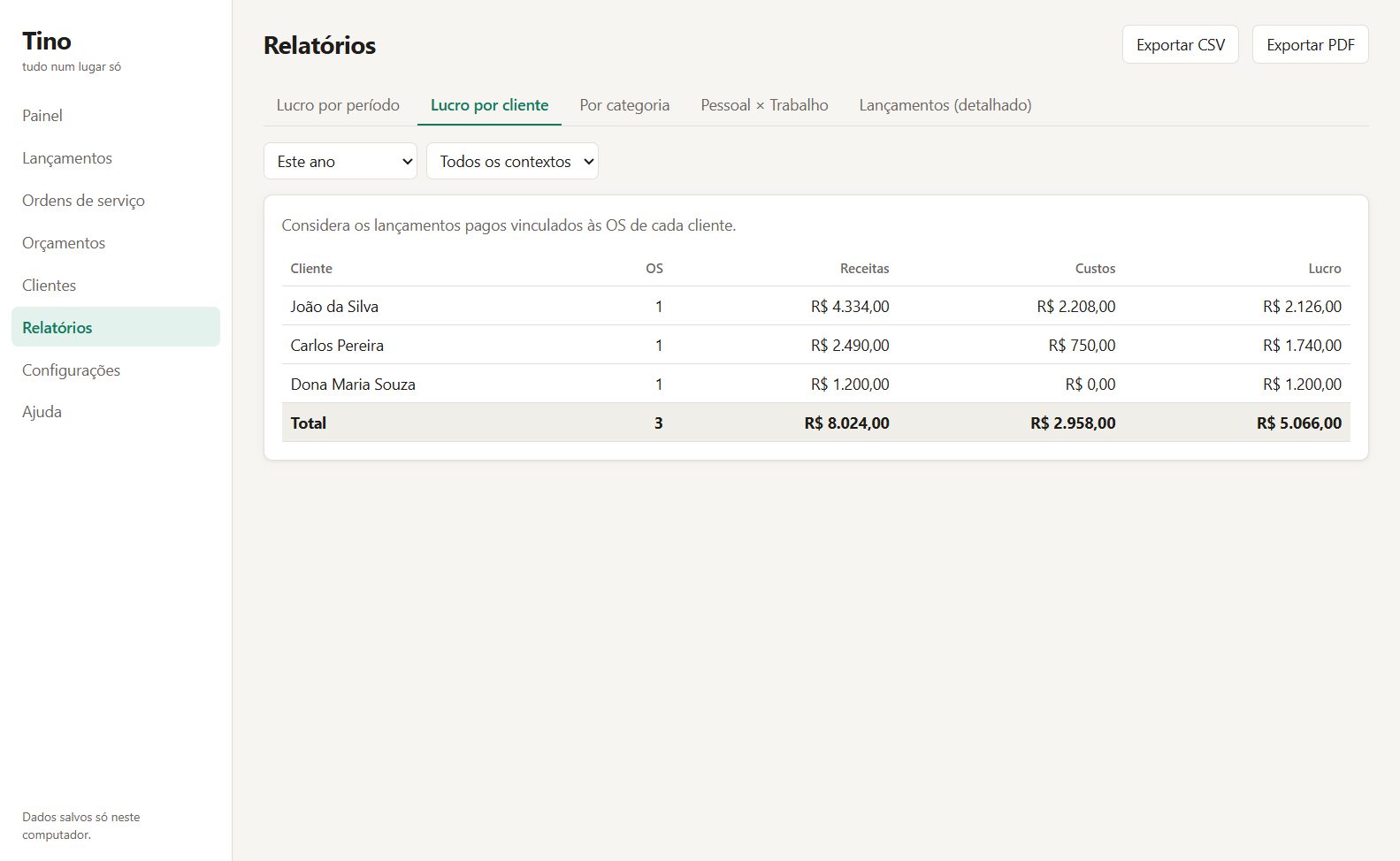The height and width of the screenshot is (861, 1400).
Task: Click the R$ 5.066,00 total lucro
Action: click(1299, 423)
